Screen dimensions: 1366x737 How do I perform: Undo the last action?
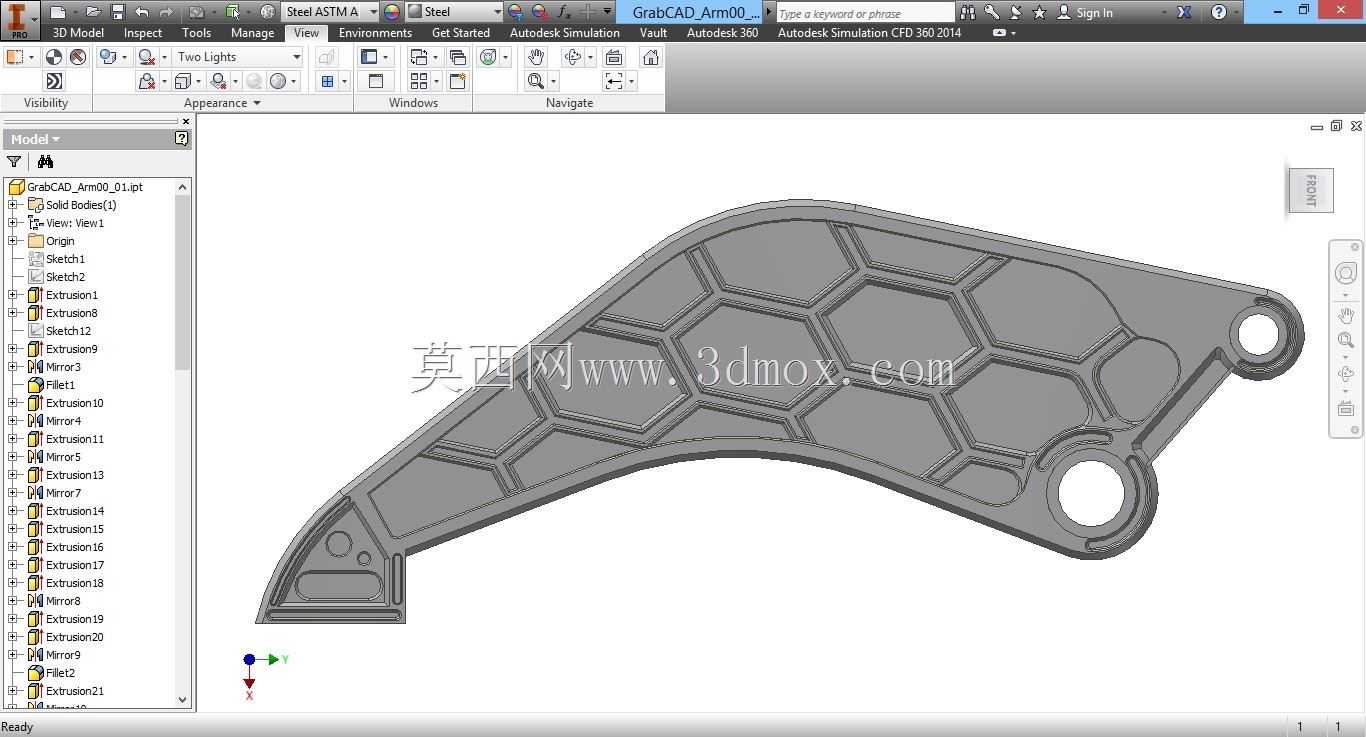click(x=142, y=12)
